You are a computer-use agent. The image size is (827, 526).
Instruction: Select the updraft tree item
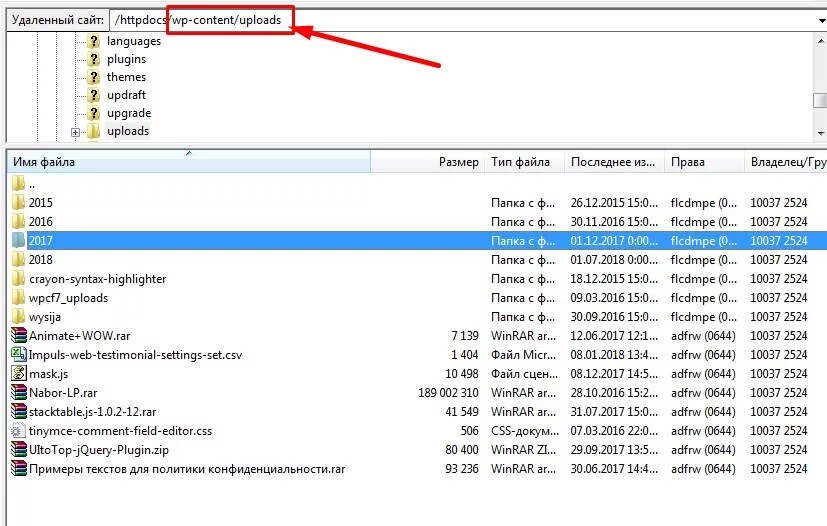pyautogui.click(x=126, y=95)
